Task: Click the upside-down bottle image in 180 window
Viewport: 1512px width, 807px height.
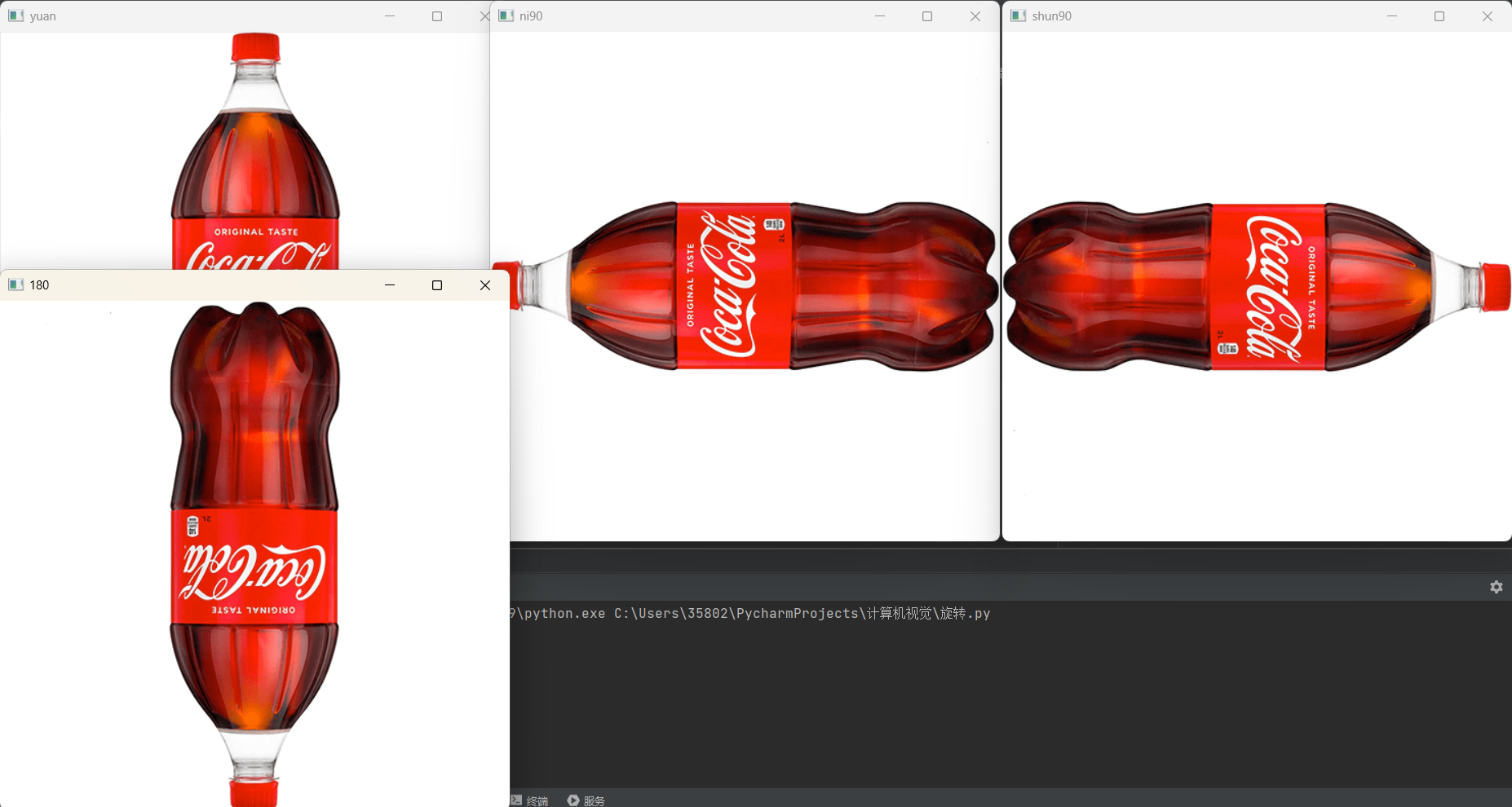Action: 254,554
